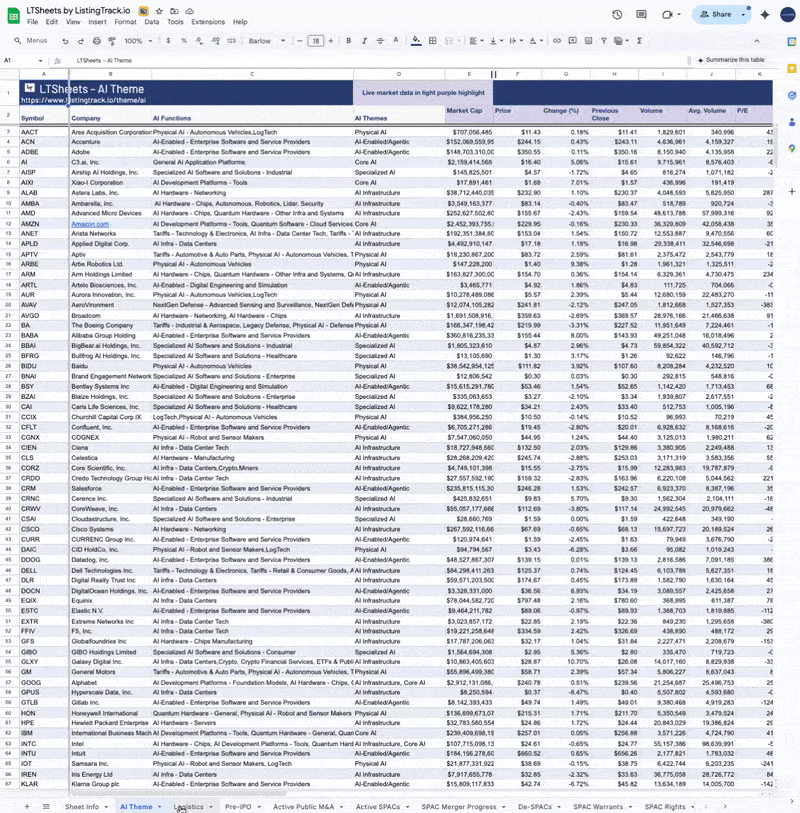
Task: Select cell with symbol AACT
Action: pos(44,132)
